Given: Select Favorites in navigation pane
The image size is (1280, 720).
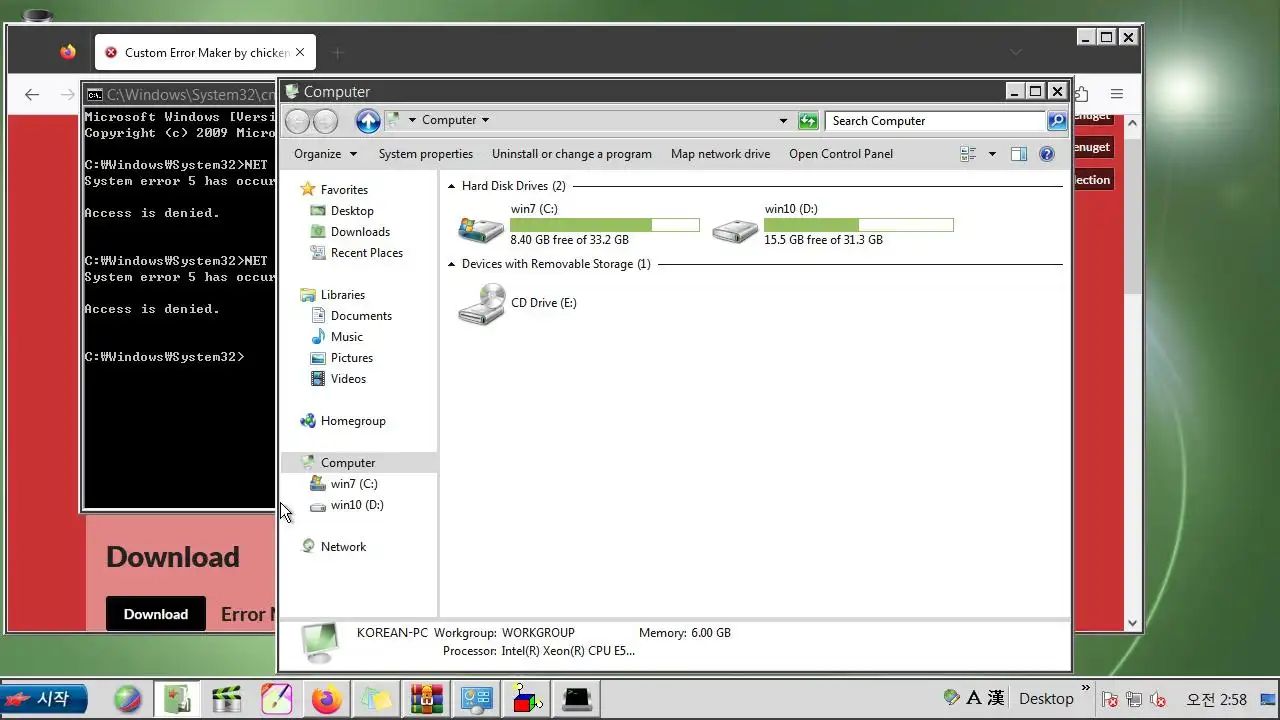Looking at the screenshot, I should (344, 190).
